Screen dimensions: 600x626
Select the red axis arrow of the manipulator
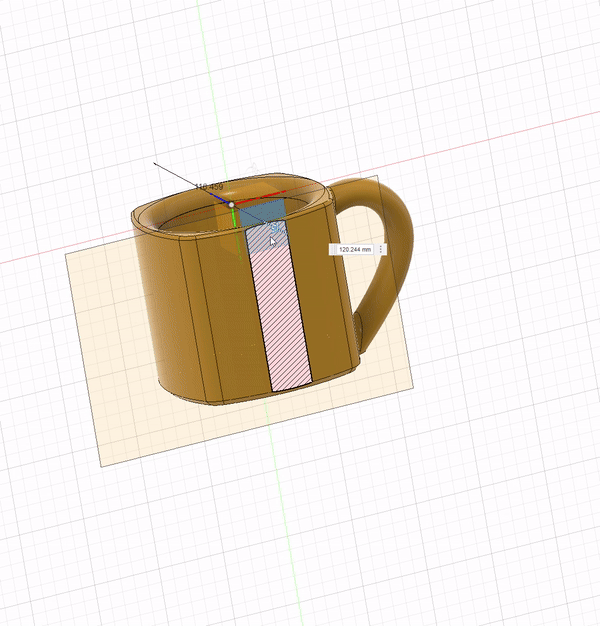click(x=263, y=196)
